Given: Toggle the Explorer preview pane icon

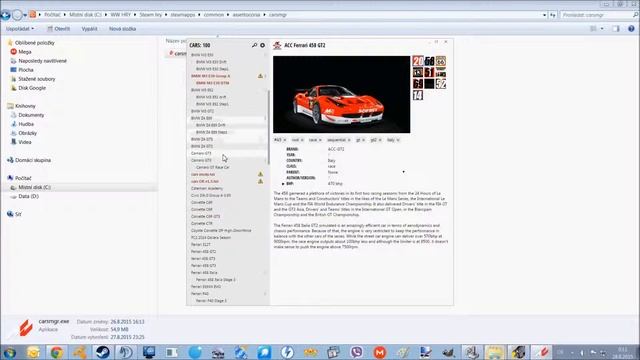Looking at the screenshot, I should pyautogui.click(x=616, y=29).
